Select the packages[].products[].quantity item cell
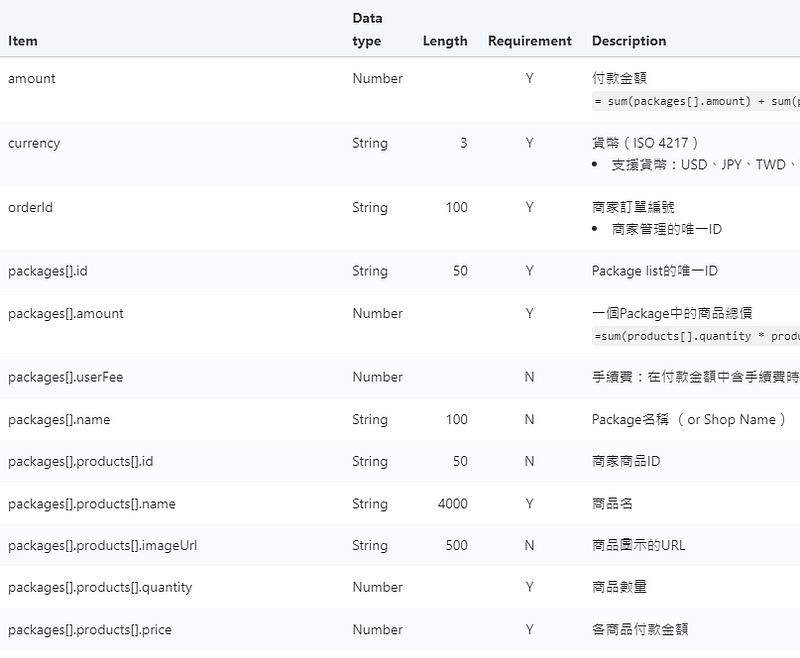The image size is (800, 658). tap(100, 587)
